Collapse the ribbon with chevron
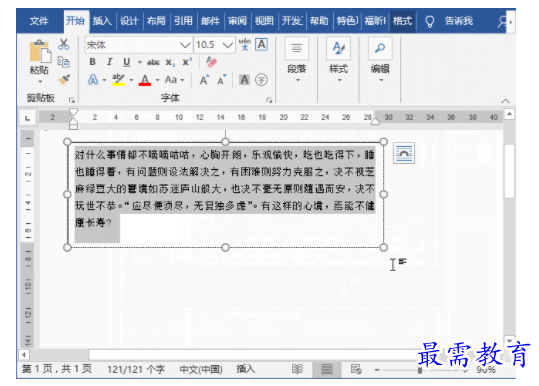The height and width of the screenshot is (386, 539). click(x=505, y=101)
